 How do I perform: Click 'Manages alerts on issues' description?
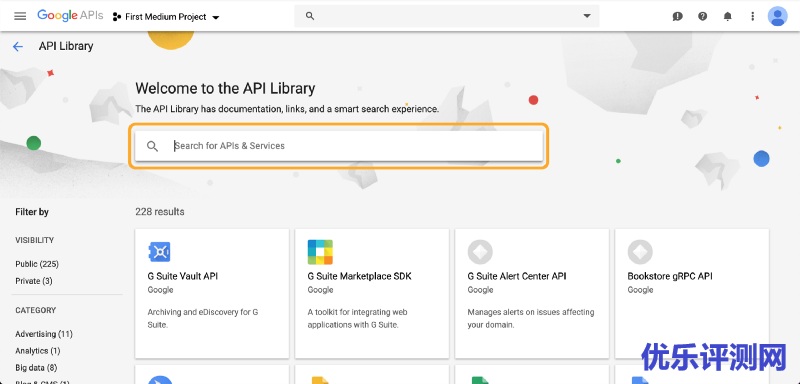[x=531, y=318]
